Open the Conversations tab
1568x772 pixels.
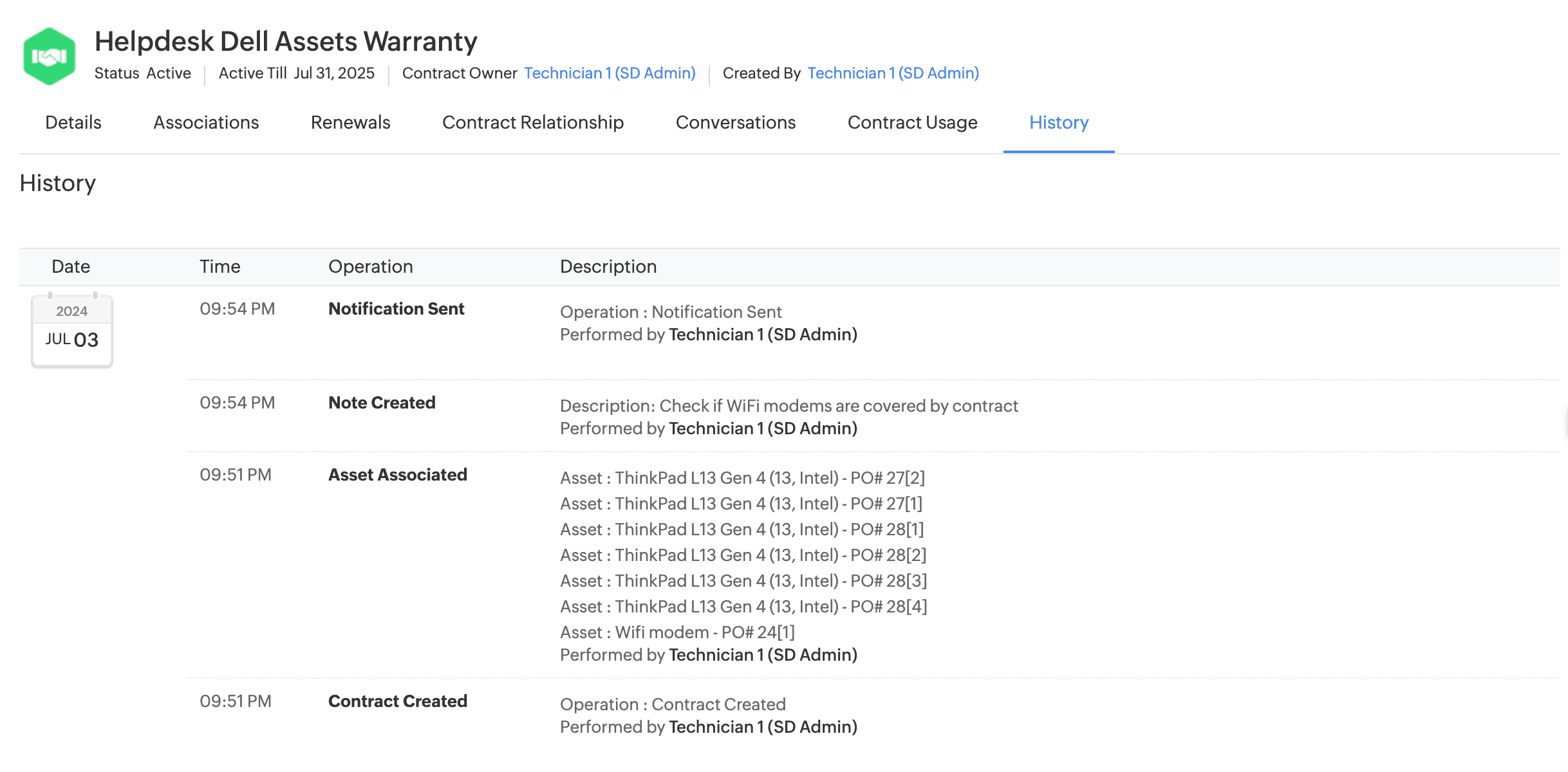point(735,122)
